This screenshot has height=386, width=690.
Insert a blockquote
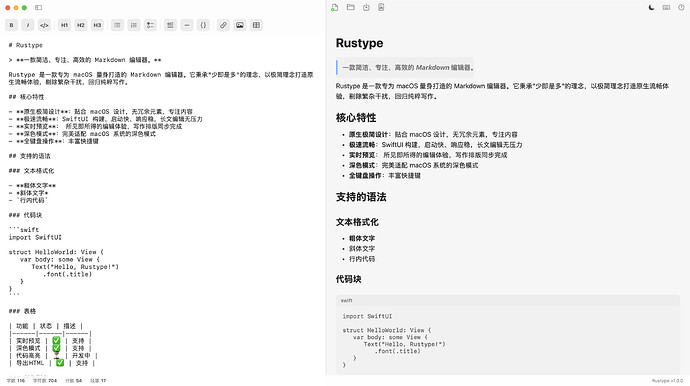coord(170,25)
